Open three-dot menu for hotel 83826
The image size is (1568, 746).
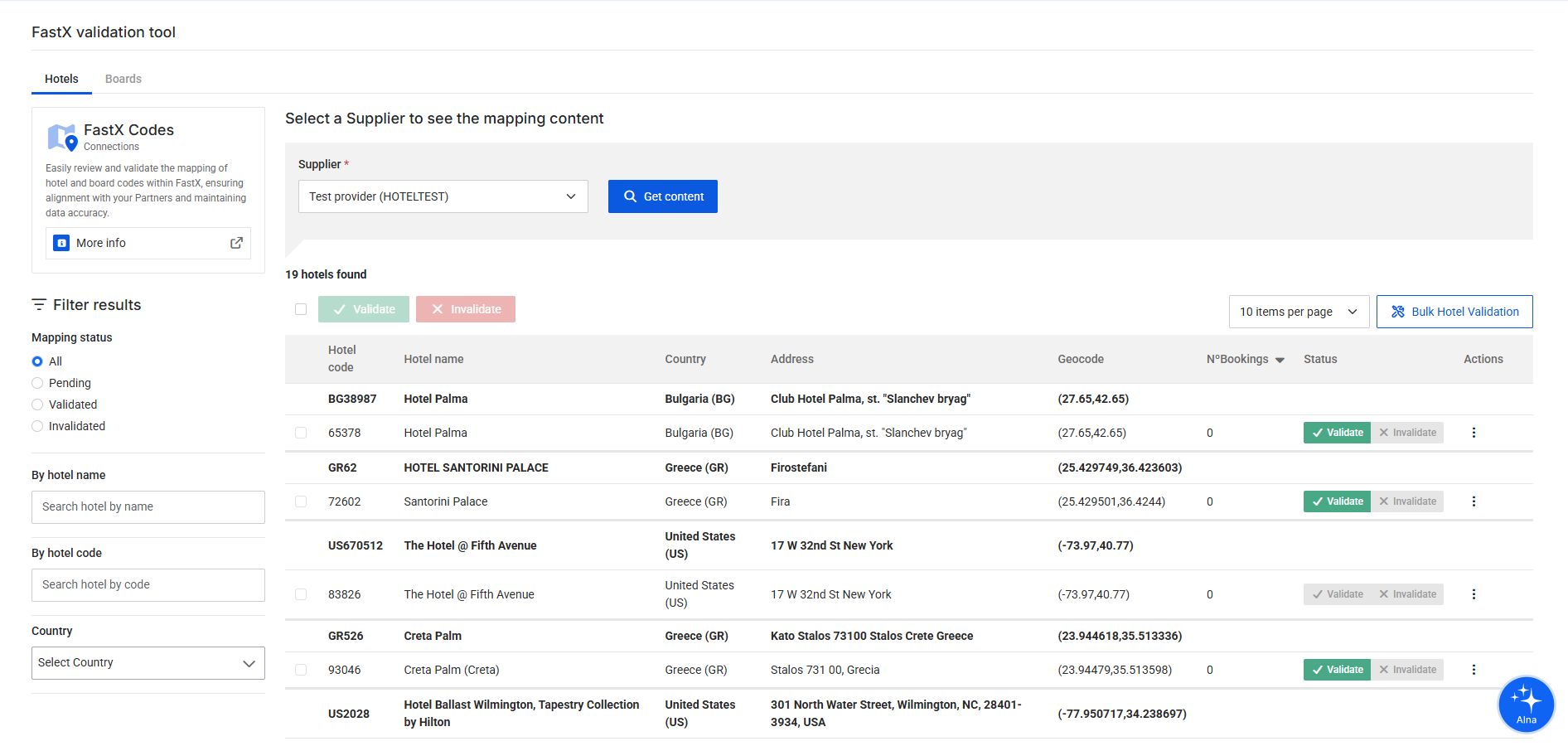(x=1474, y=594)
